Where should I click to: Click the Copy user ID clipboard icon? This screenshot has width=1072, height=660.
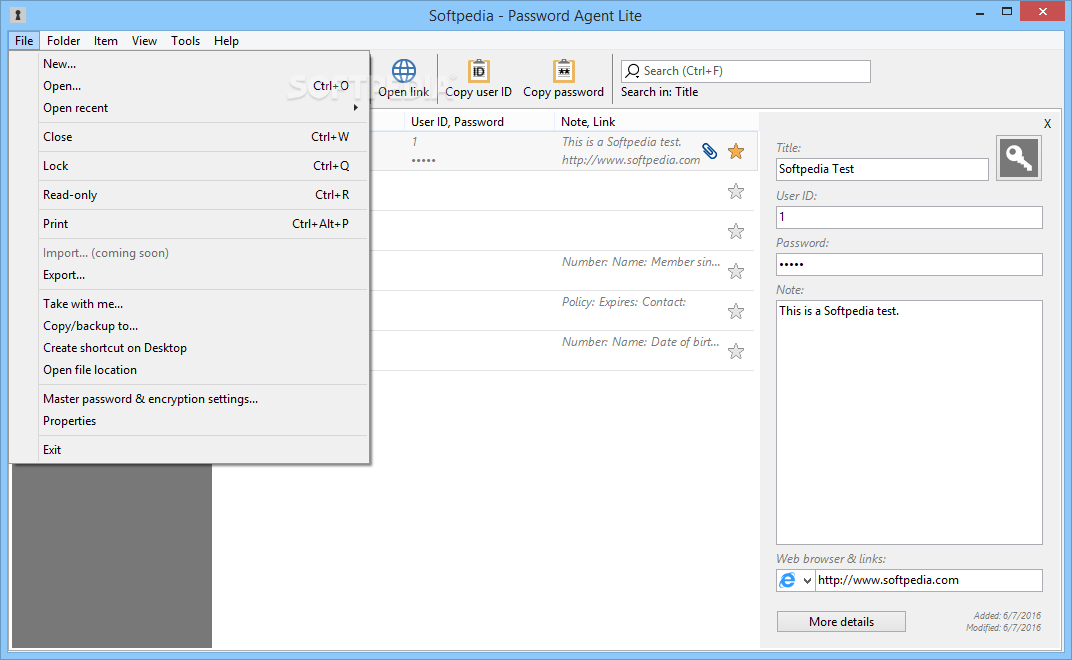479,70
